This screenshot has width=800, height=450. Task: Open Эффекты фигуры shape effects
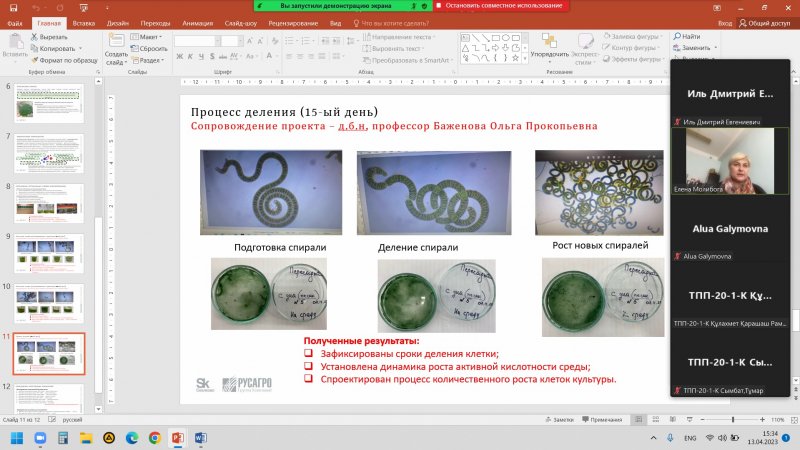(x=633, y=59)
